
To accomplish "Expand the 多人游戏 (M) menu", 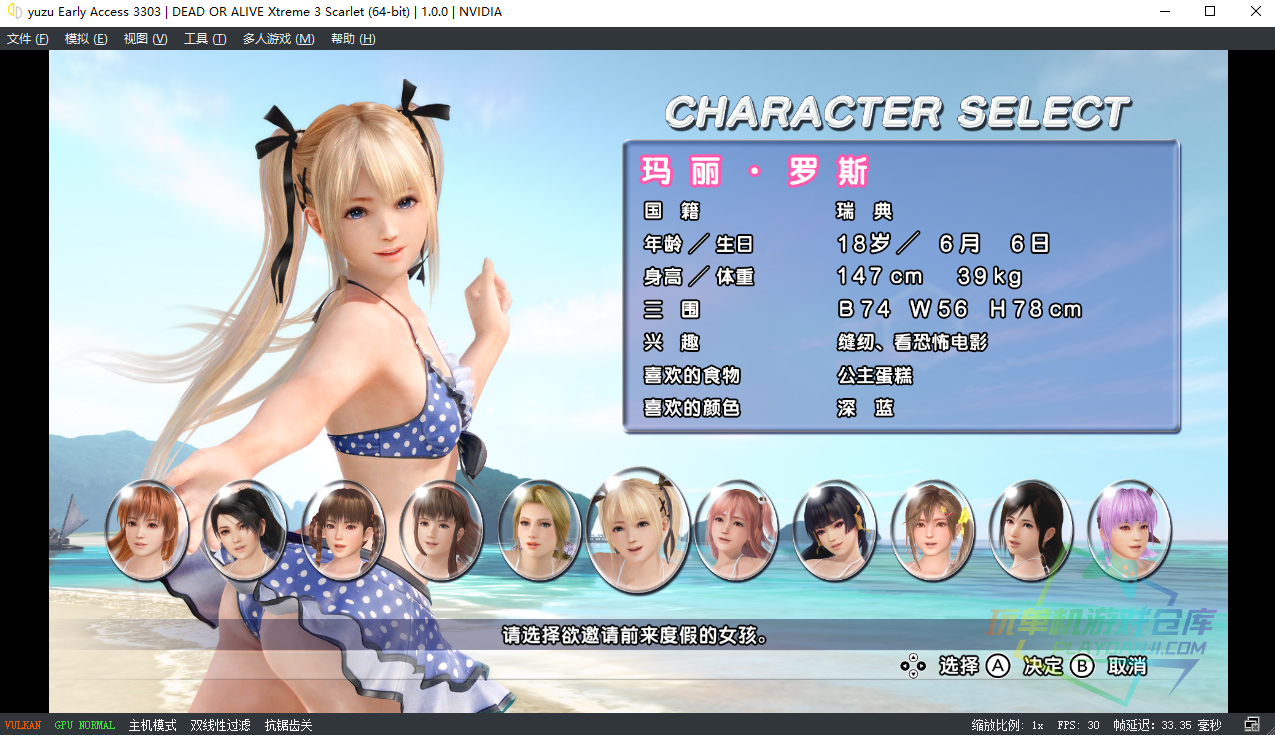I will click(x=278, y=39).
